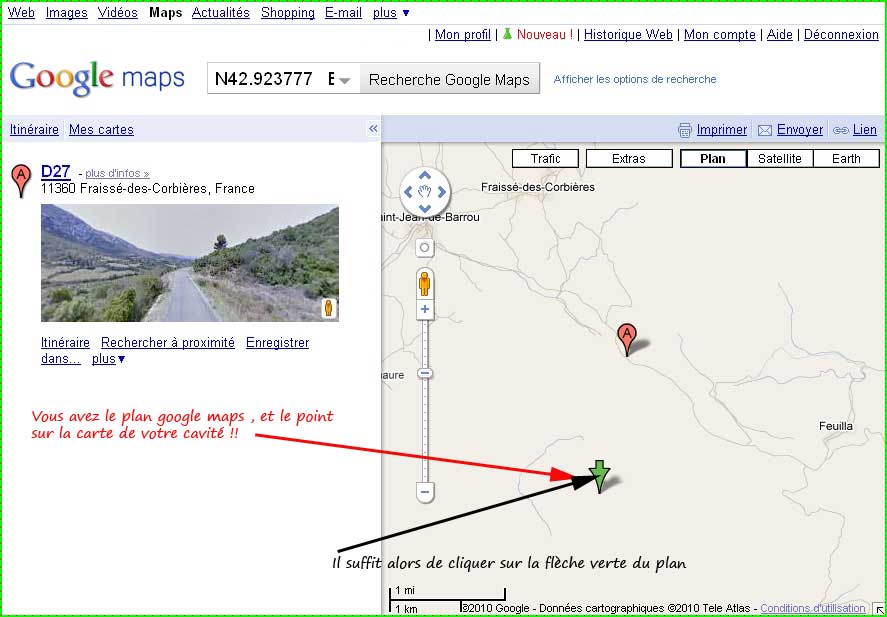Click the Imprimer link
Image resolution: width=887 pixels, height=617 pixels.
point(722,130)
